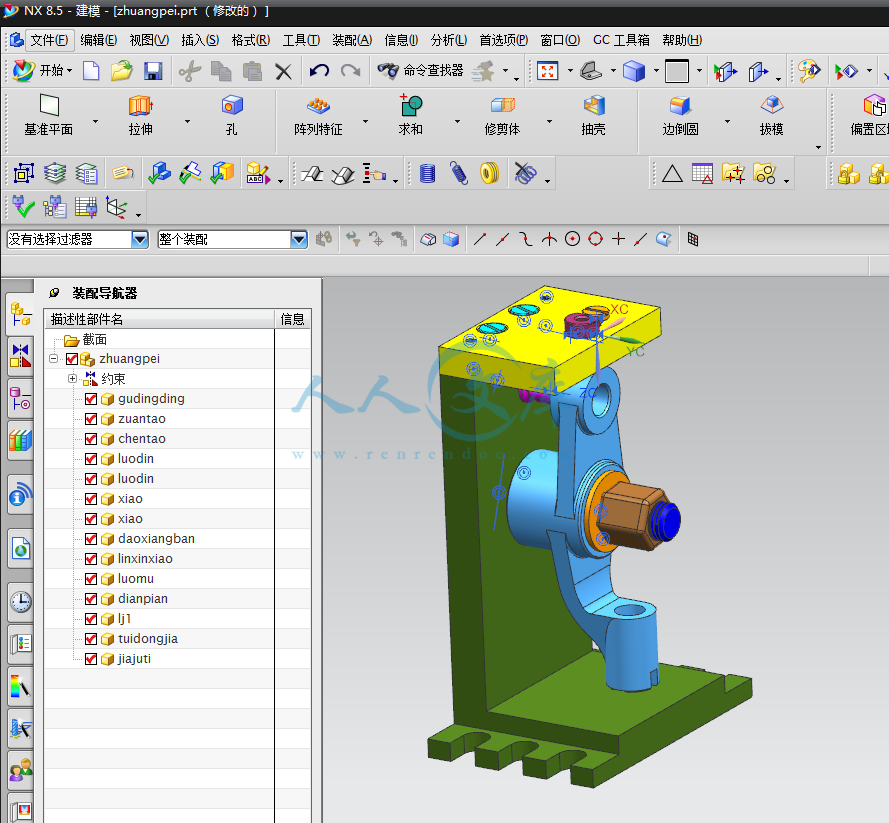Select the 阵列特征 pattern feature tool
889x823 pixels.
(318, 116)
